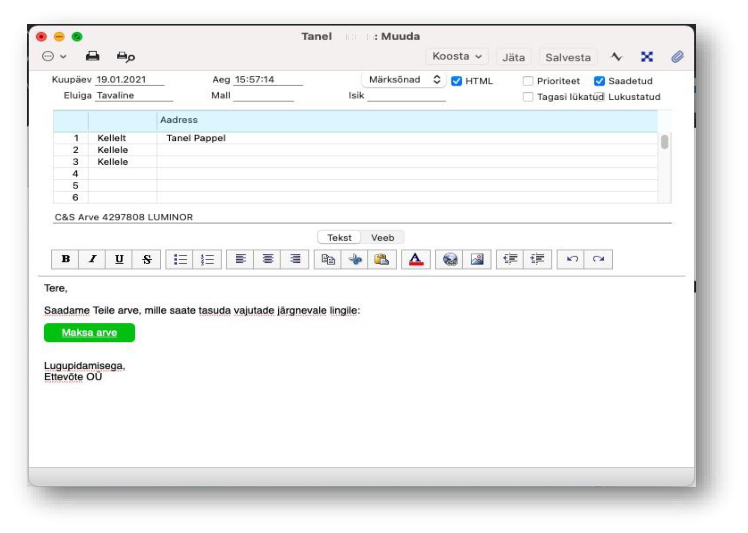The image size is (748, 533).
Task: Open the Märksõnad dropdown
Action: tap(404, 80)
